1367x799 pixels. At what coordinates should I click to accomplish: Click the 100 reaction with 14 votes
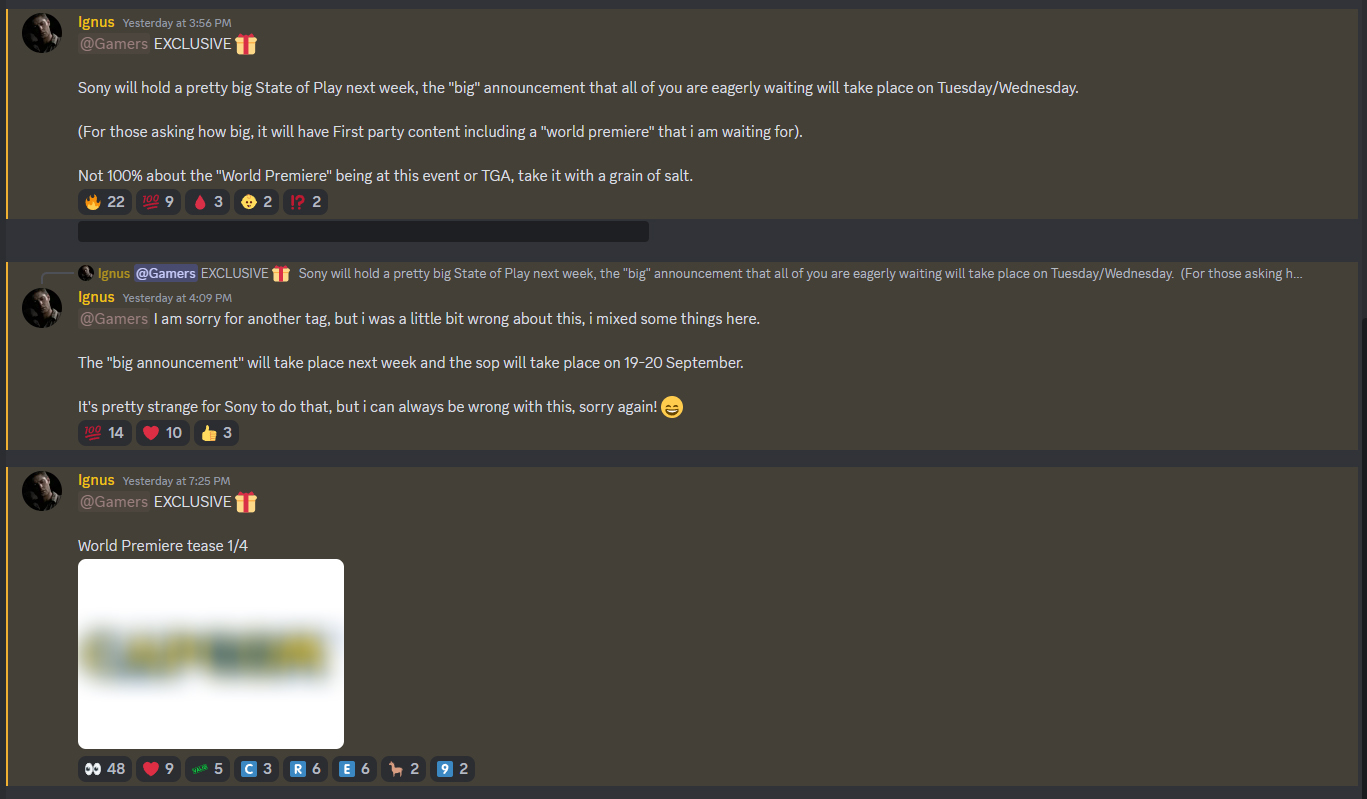tap(104, 433)
